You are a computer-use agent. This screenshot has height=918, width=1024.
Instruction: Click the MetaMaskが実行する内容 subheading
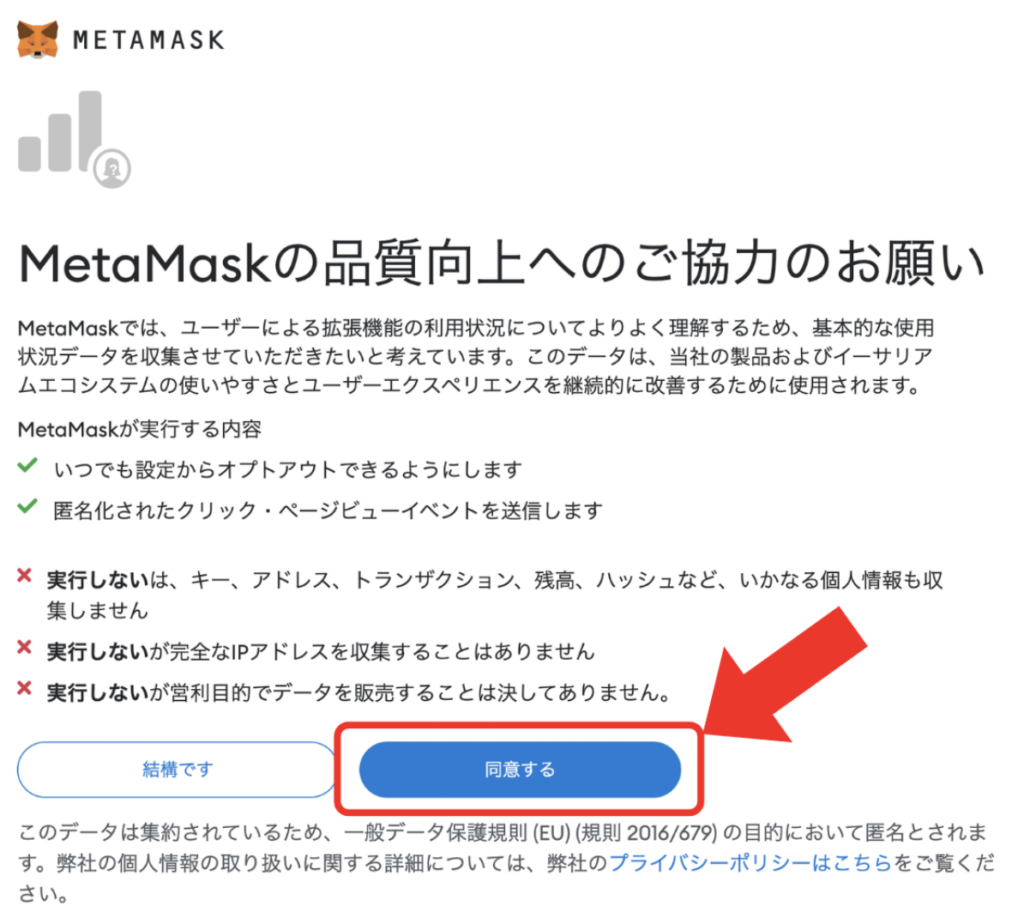[140, 429]
